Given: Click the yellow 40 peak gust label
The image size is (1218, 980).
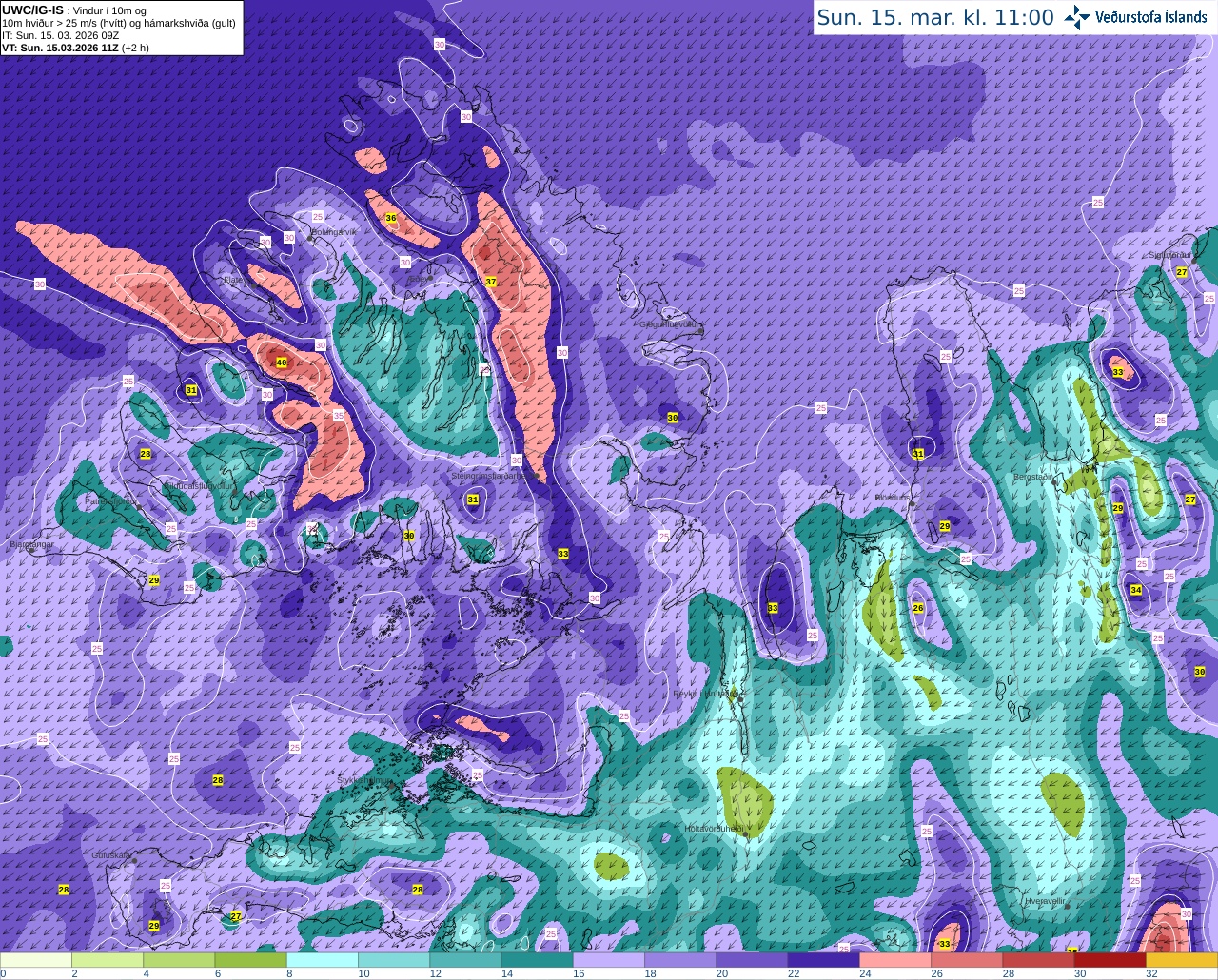Looking at the screenshot, I should click(281, 363).
